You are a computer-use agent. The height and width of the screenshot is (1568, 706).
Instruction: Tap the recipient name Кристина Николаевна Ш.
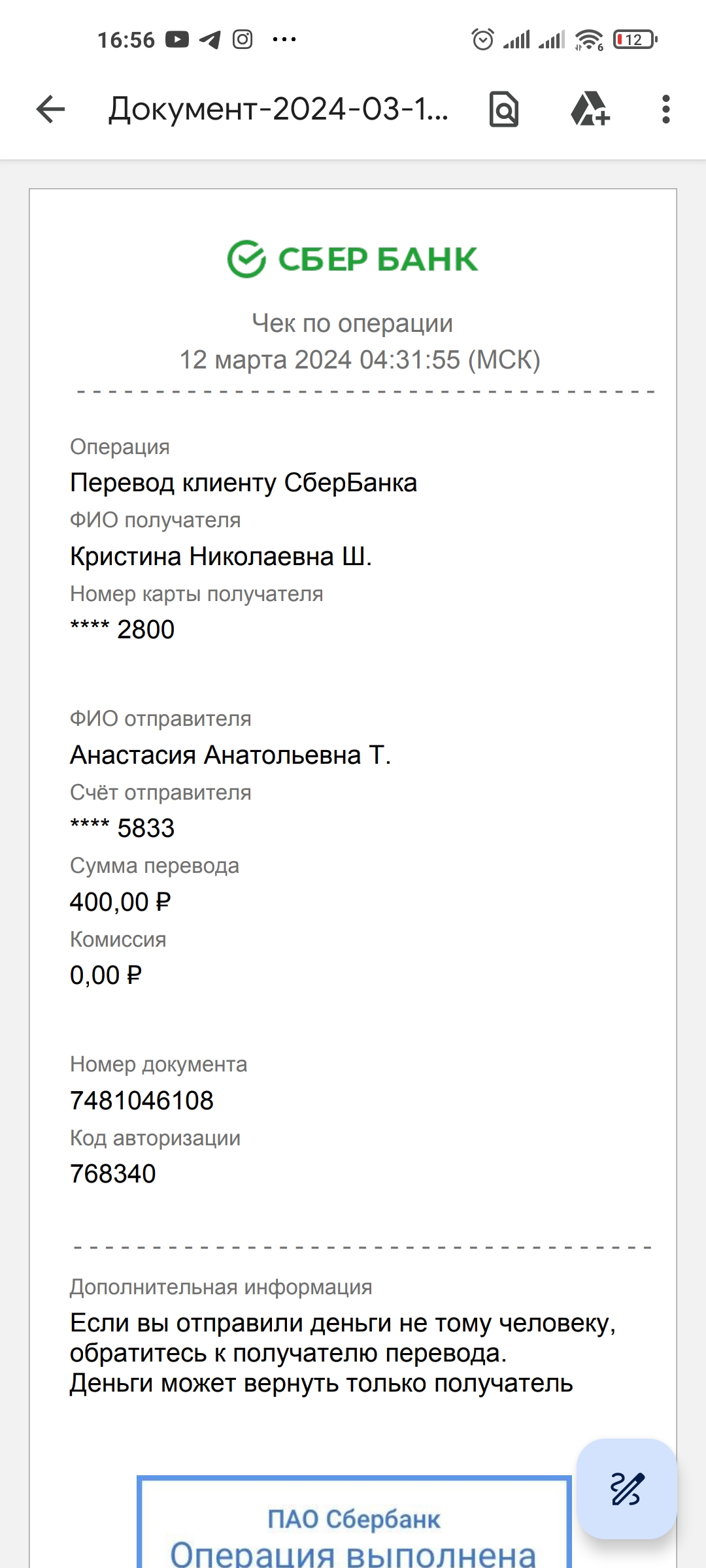pyautogui.click(x=221, y=557)
